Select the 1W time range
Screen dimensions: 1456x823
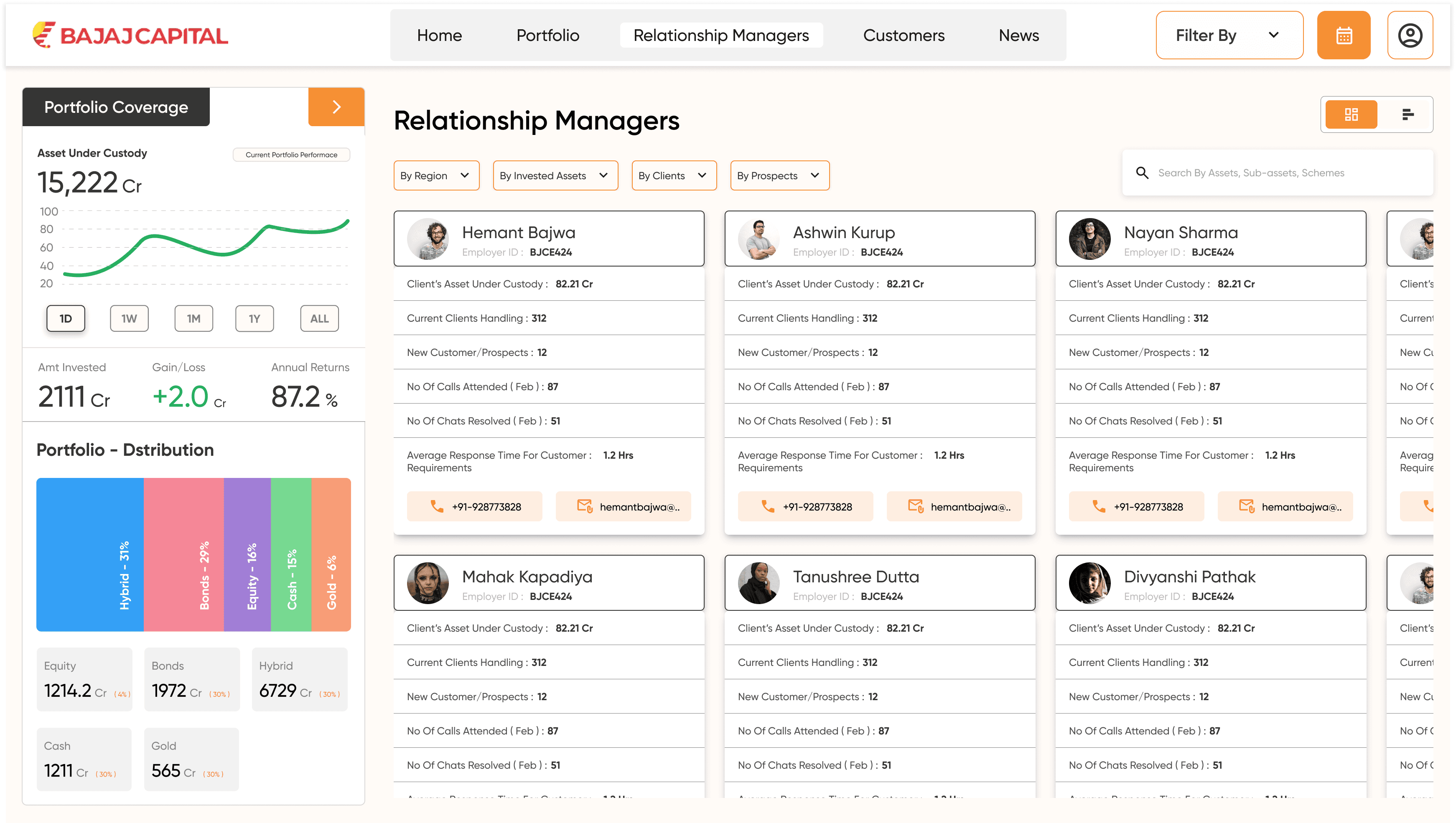click(x=129, y=319)
